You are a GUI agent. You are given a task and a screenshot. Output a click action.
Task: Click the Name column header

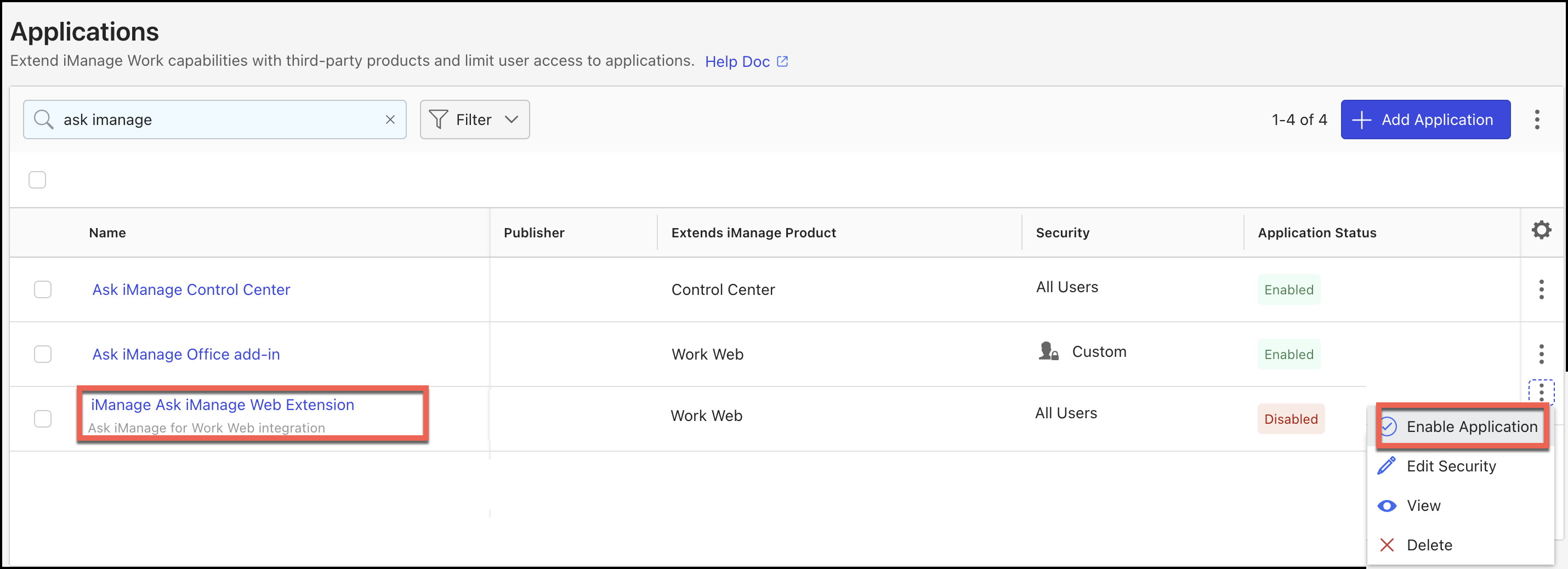tap(107, 232)
